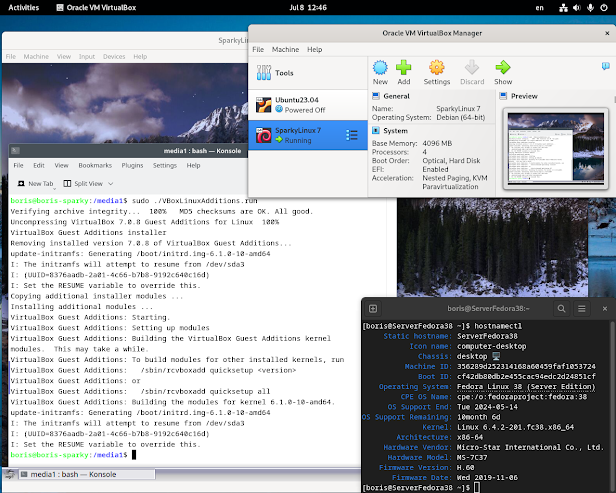The width and height of the screenshot is (616, 493).
Task: Close the VirtualBox Manager window
Action: tap(607, 33)
